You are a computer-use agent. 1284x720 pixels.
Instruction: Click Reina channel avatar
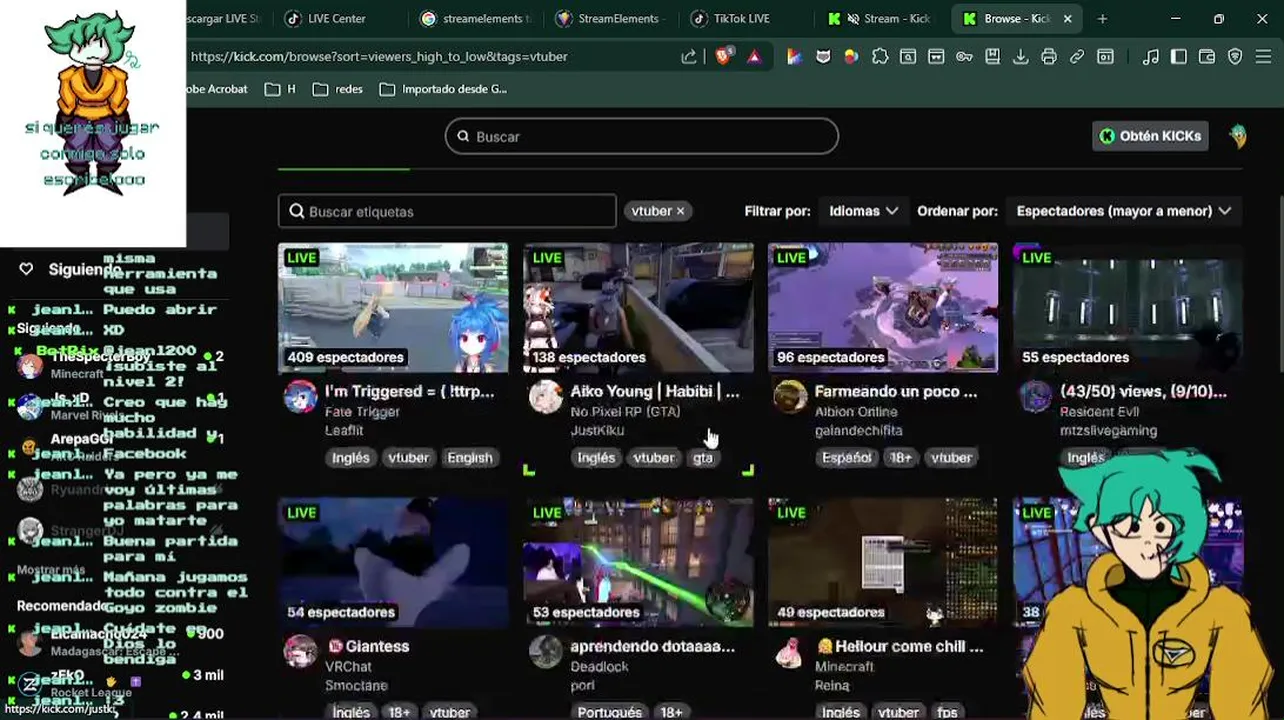790,652
